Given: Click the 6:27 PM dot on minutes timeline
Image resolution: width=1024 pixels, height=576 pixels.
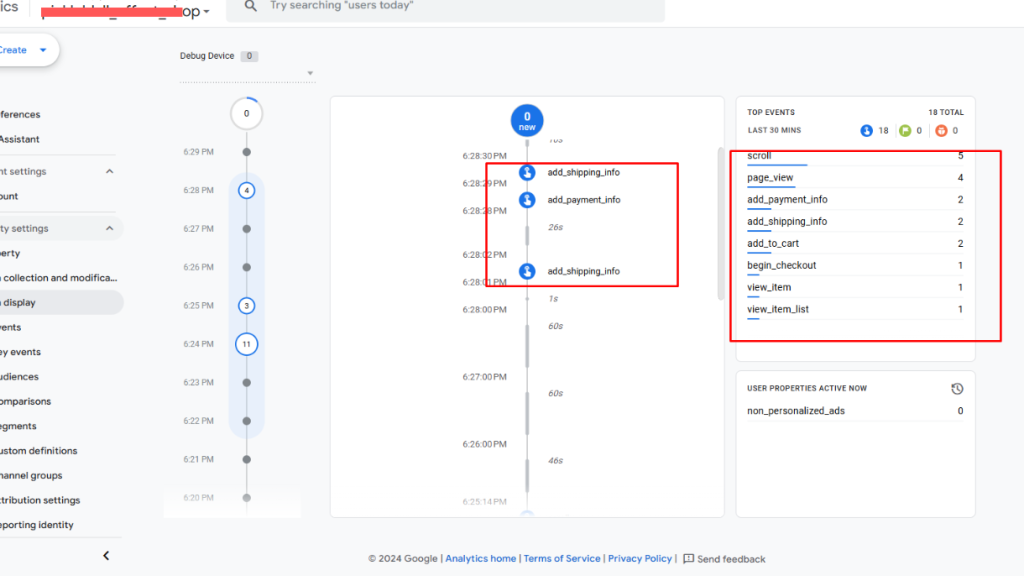Looking at the screenshot, I should pos(246,229).
